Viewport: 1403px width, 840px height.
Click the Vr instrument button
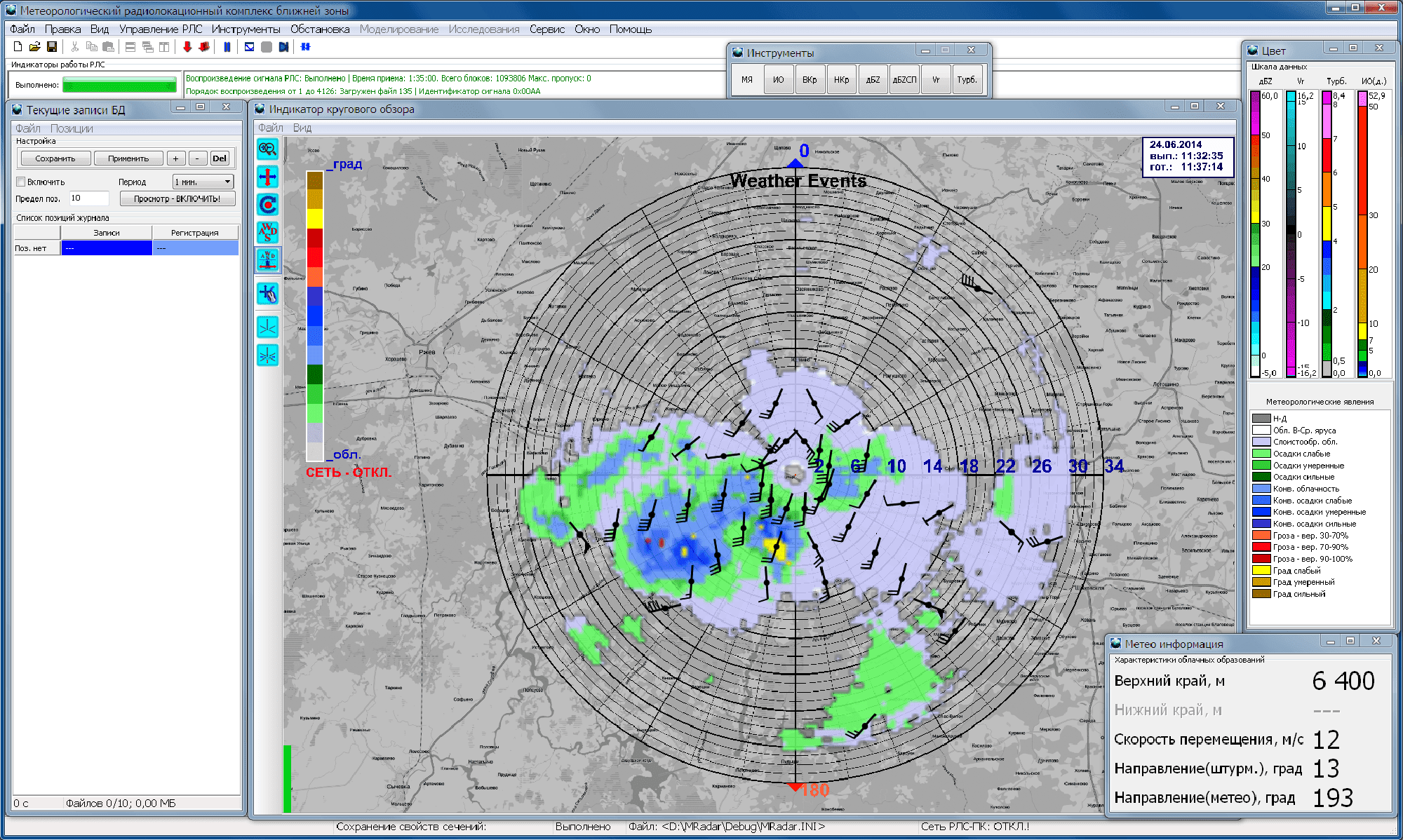pyautogui.click(x=936, y=80)
